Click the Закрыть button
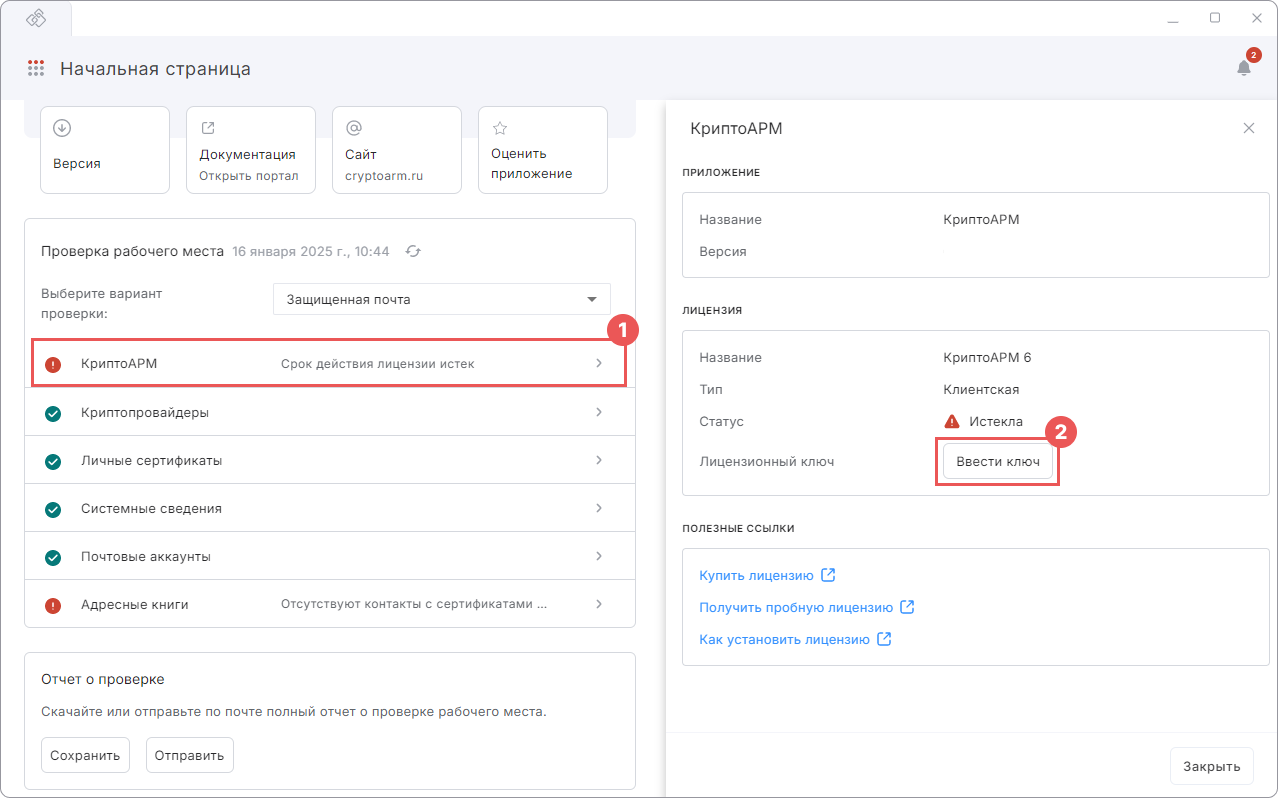1278x798 pixels. 1212,766
